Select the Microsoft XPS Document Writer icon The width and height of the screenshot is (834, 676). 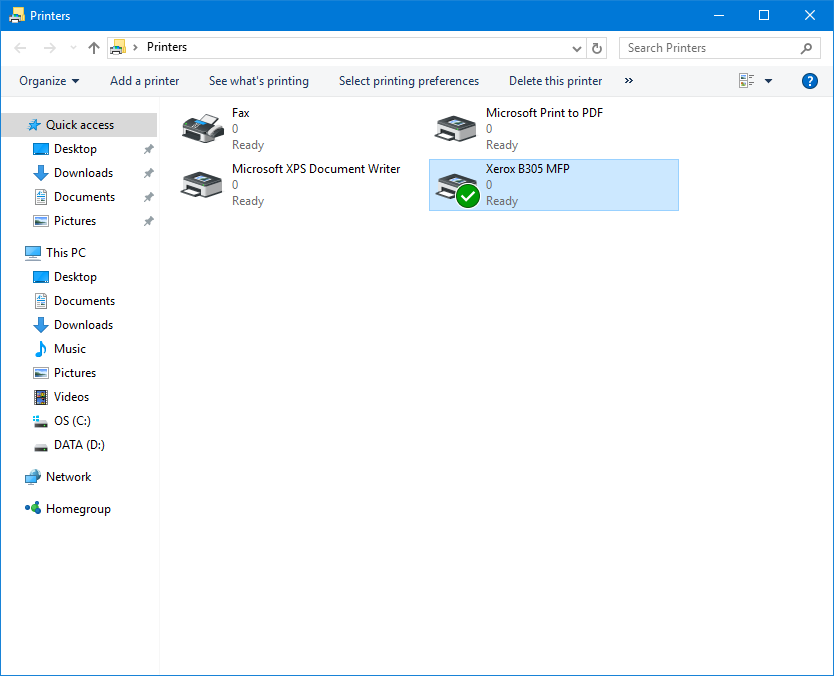(202, 185)
